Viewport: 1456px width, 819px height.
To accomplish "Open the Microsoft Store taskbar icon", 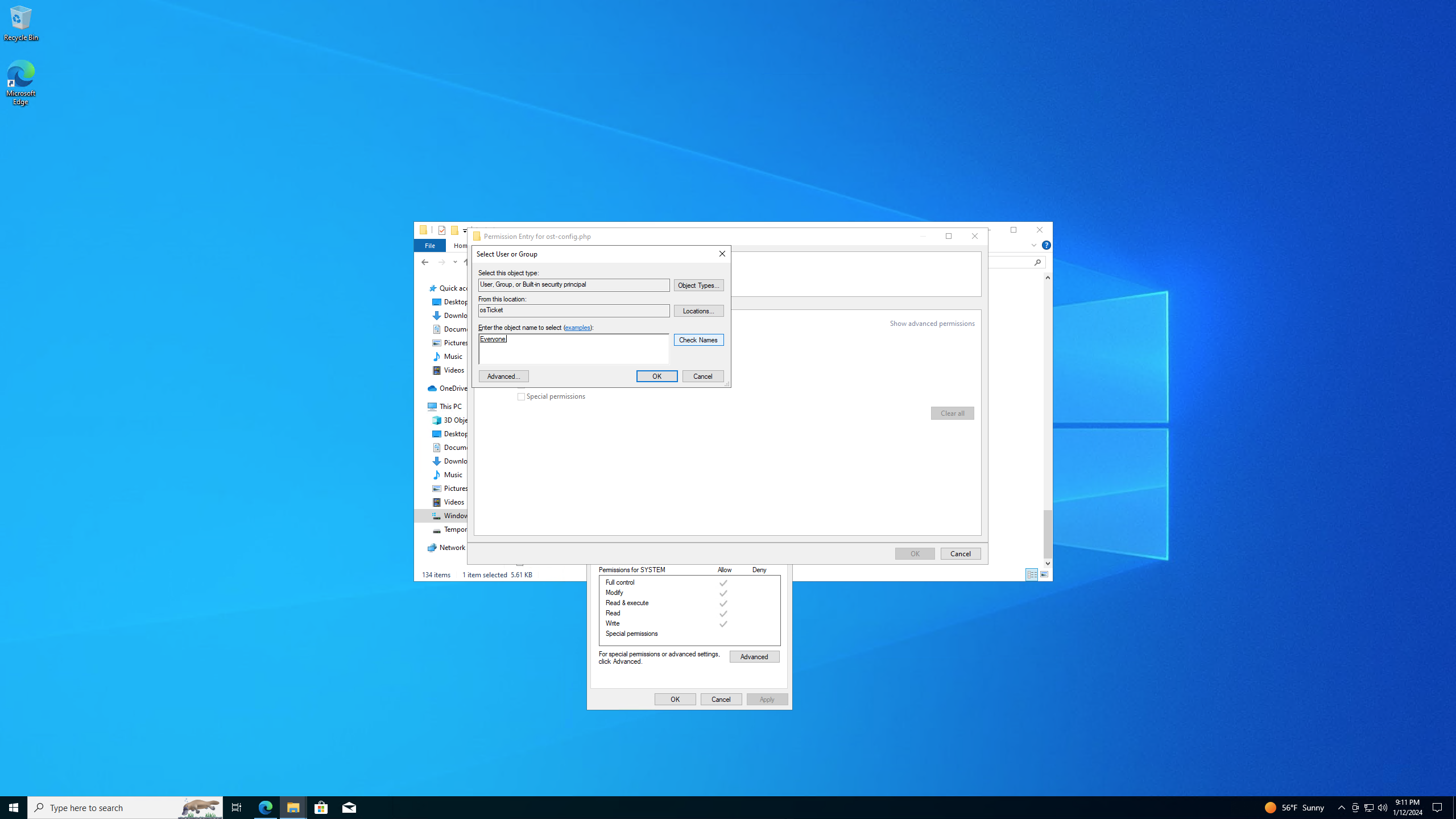I will [321, 807].
